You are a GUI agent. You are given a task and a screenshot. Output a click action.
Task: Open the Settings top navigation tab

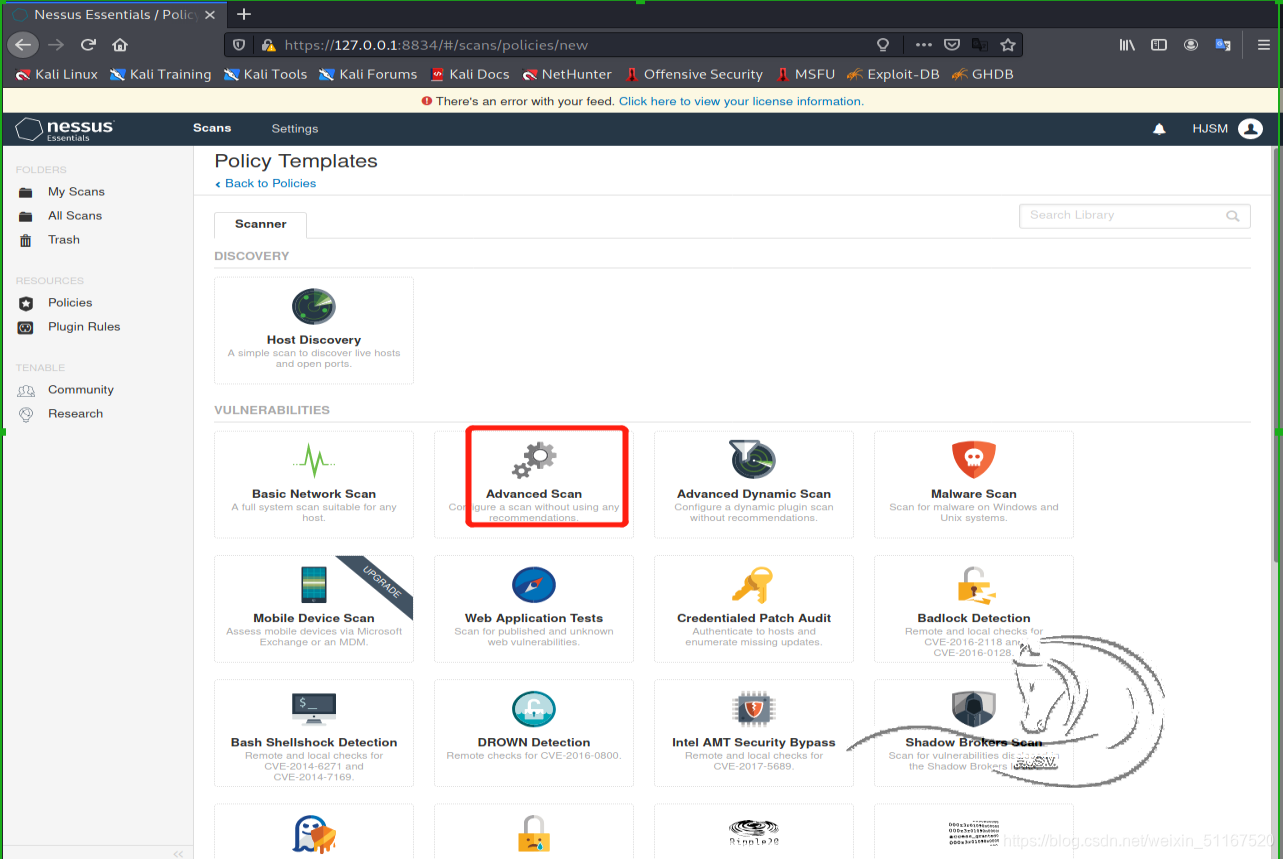coord(295,129)
